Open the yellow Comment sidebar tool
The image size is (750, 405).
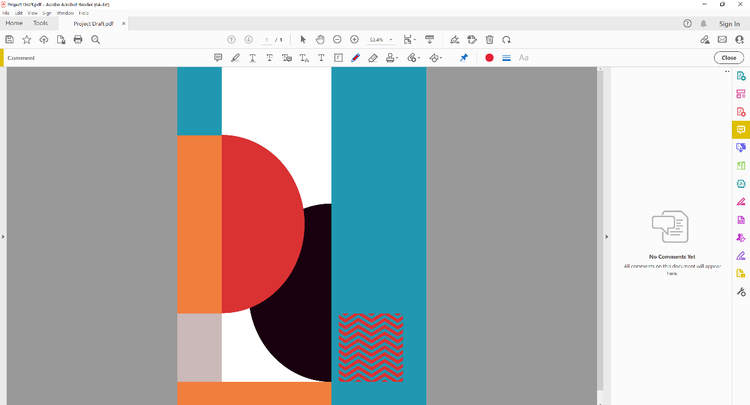pos(741,130)
